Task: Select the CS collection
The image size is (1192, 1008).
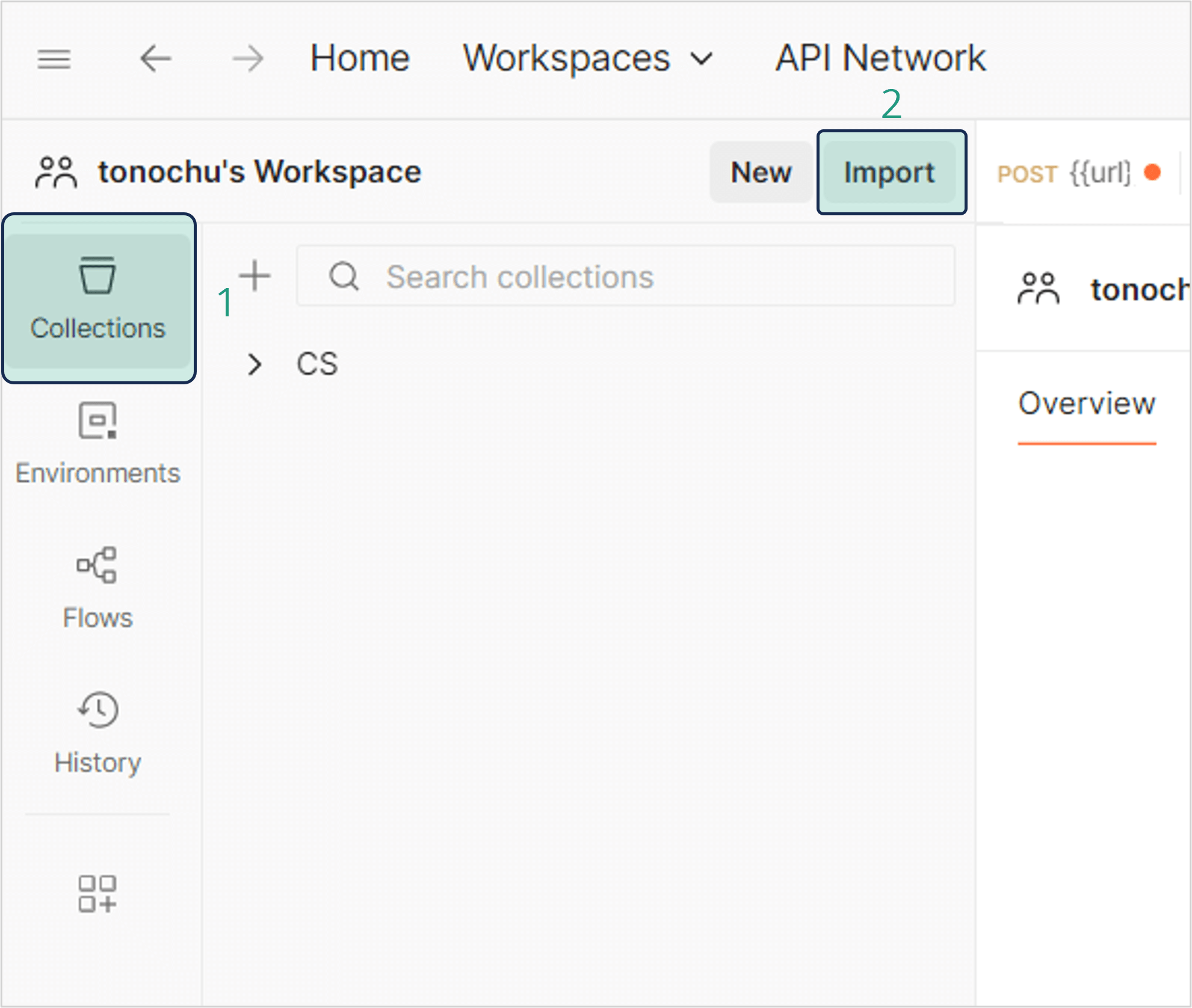Action: (318, 364)
